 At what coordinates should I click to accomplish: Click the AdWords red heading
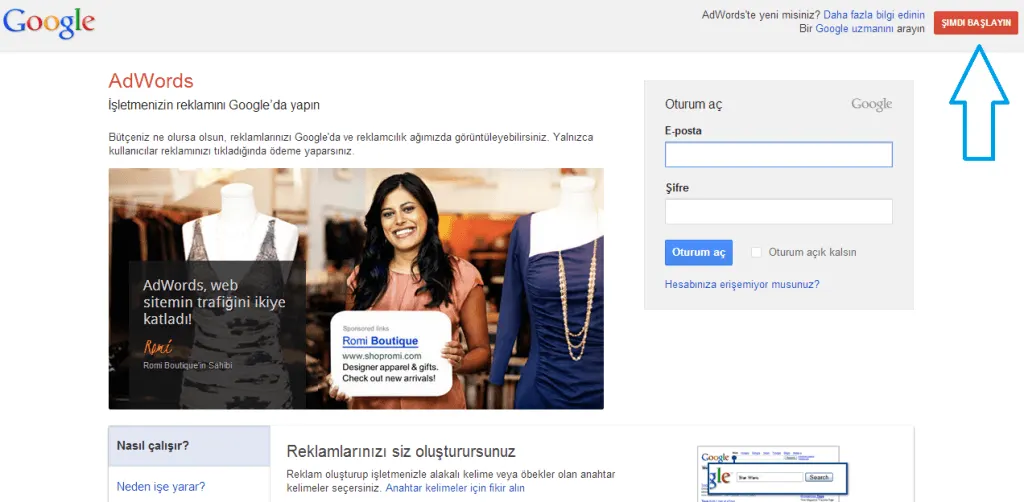click(151, 81)
